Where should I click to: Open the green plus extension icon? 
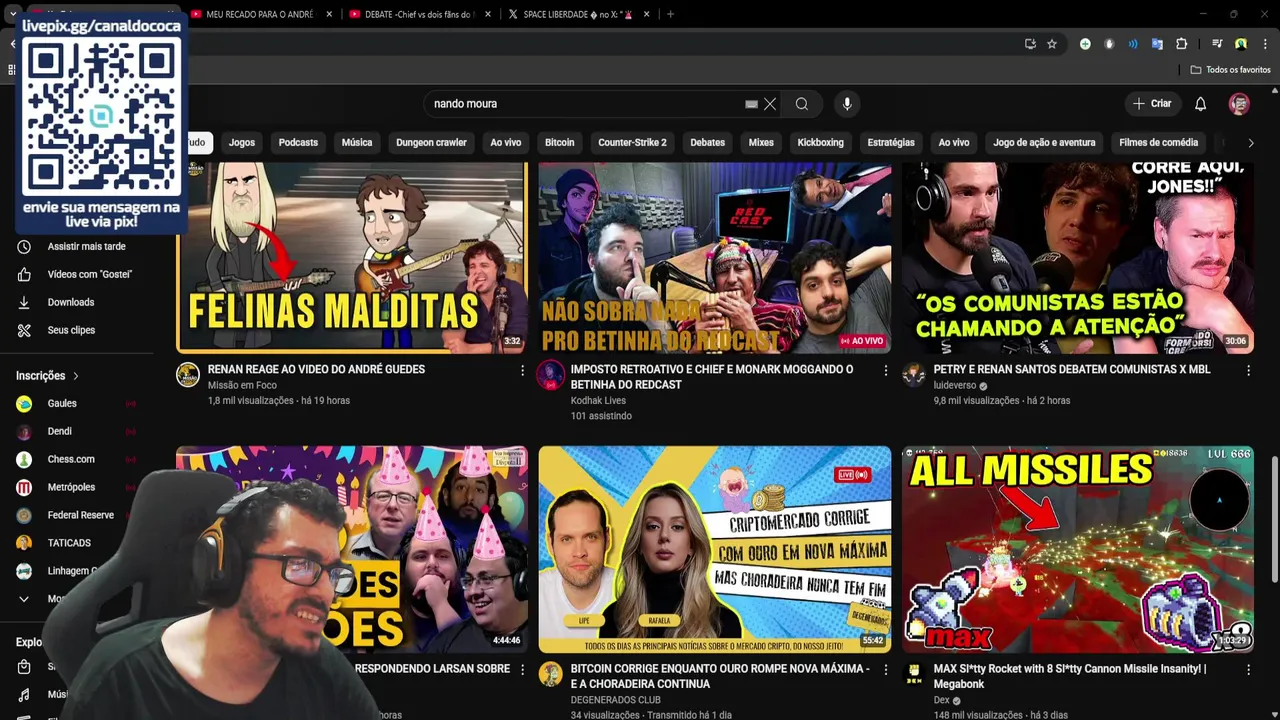tap(1085, 44)
